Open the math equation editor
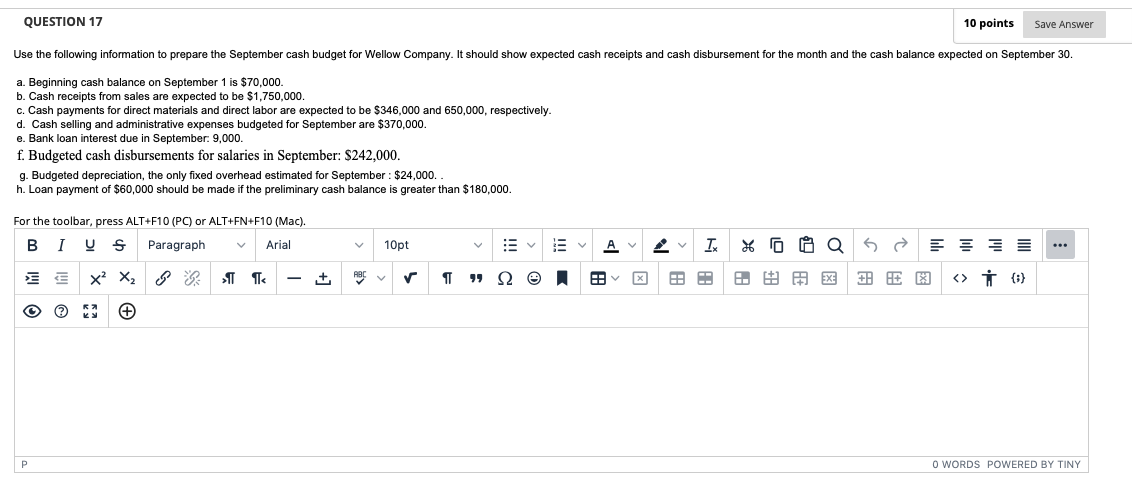 411,278
